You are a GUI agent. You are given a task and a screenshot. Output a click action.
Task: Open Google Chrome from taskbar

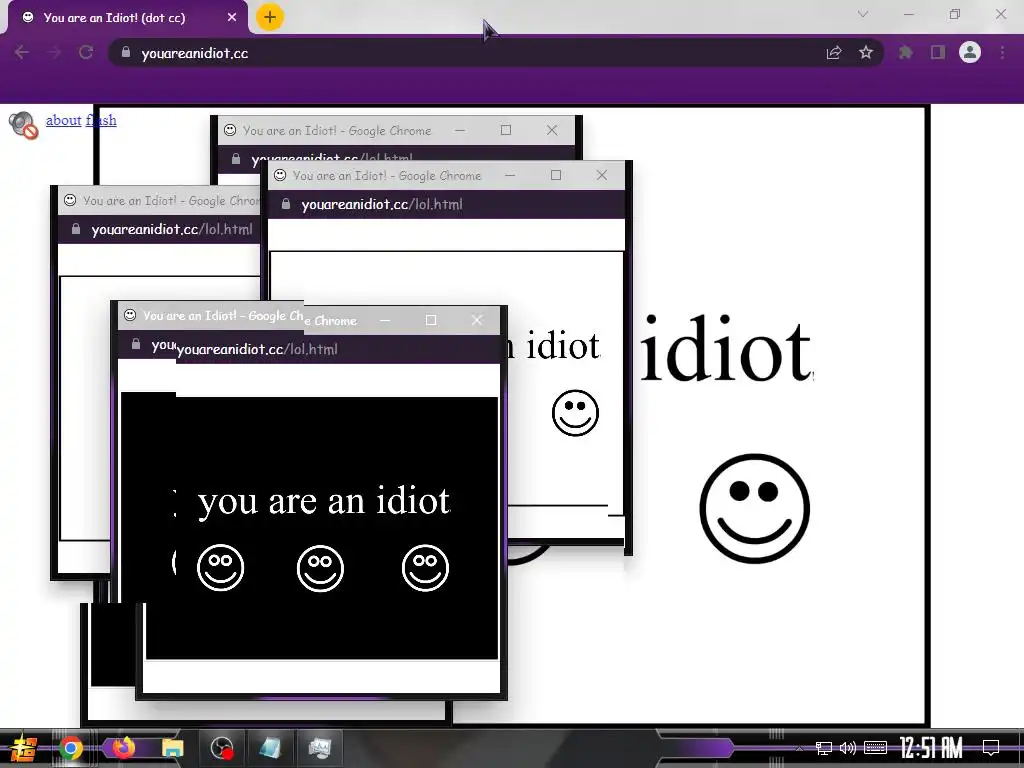coord(71,748)
